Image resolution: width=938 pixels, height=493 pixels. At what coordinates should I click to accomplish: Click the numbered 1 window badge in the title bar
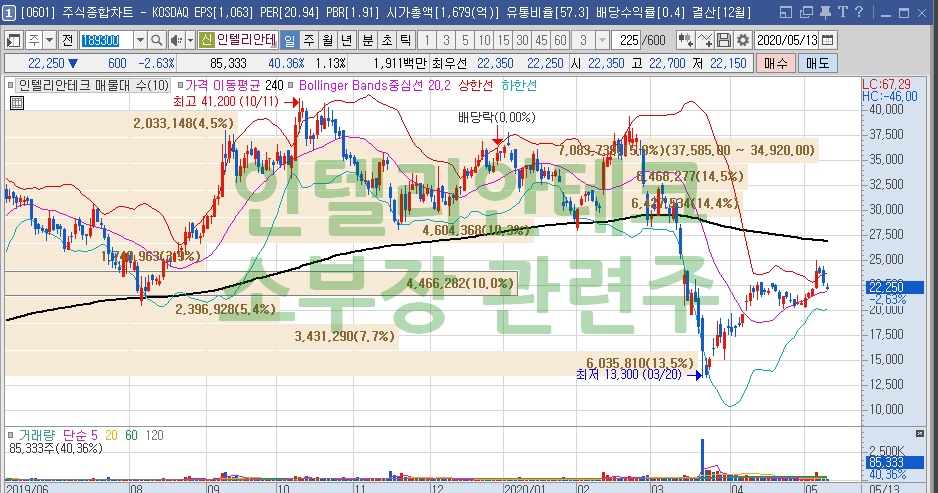(9, 13)
